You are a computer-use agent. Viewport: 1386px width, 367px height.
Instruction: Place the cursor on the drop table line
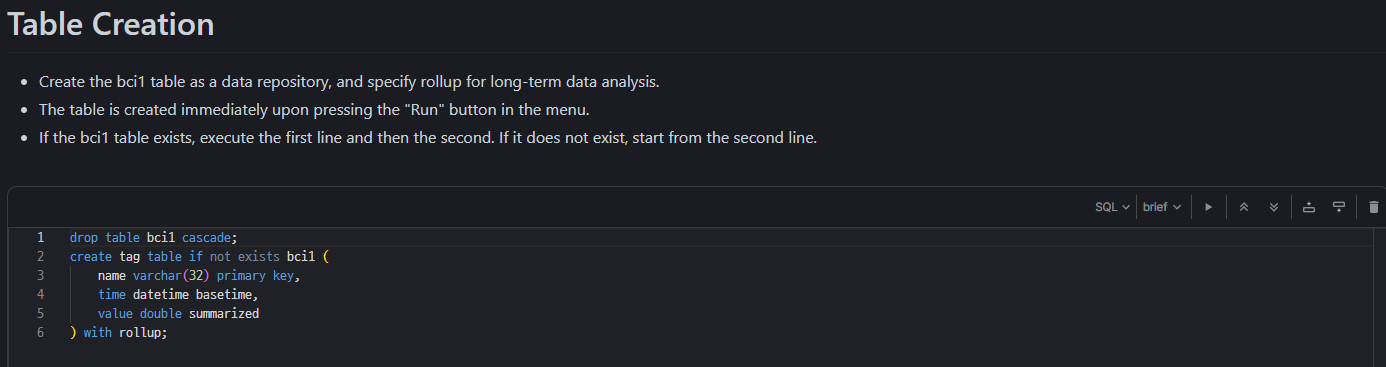154,237
